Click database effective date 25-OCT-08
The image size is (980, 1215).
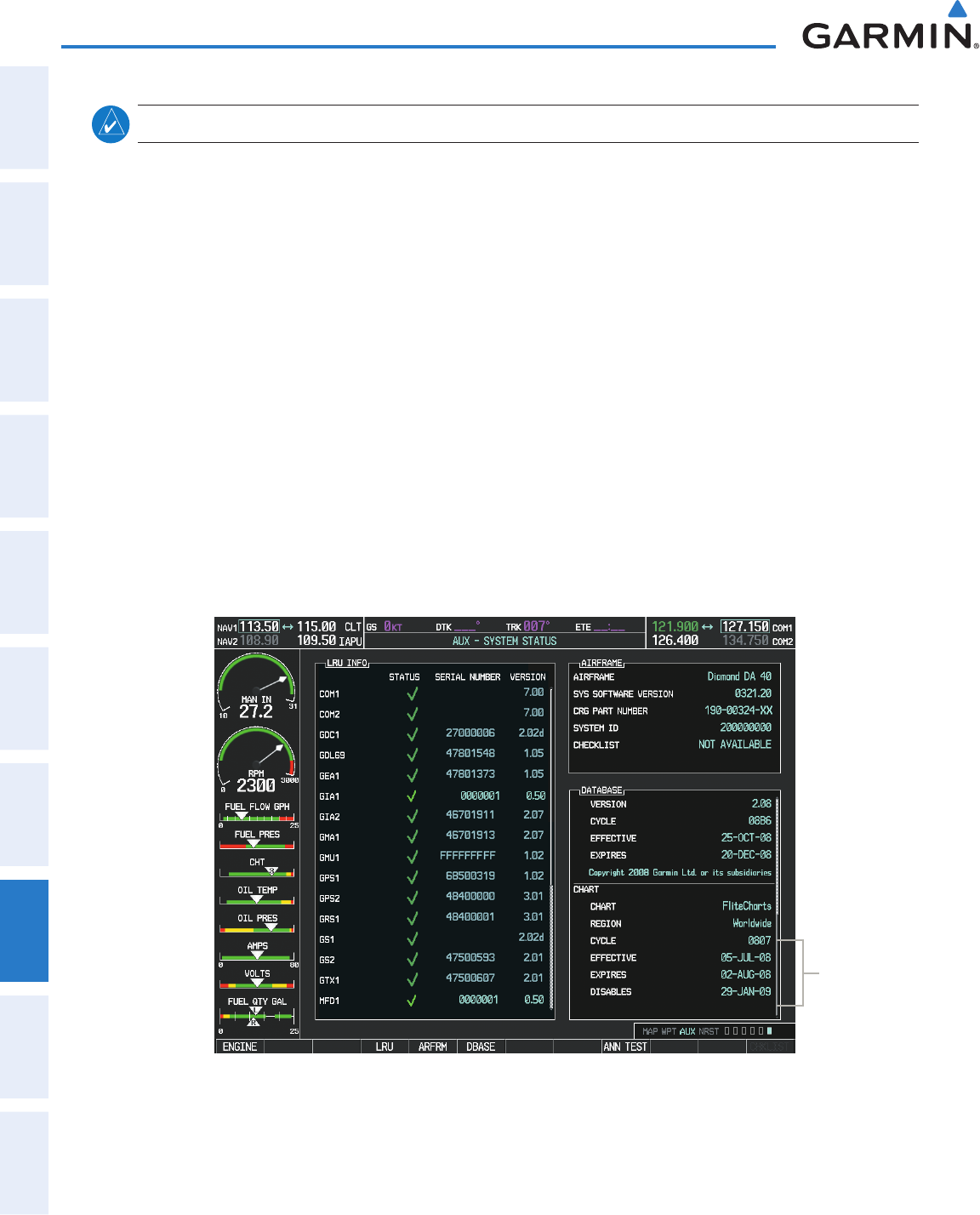tap(746, 838)
